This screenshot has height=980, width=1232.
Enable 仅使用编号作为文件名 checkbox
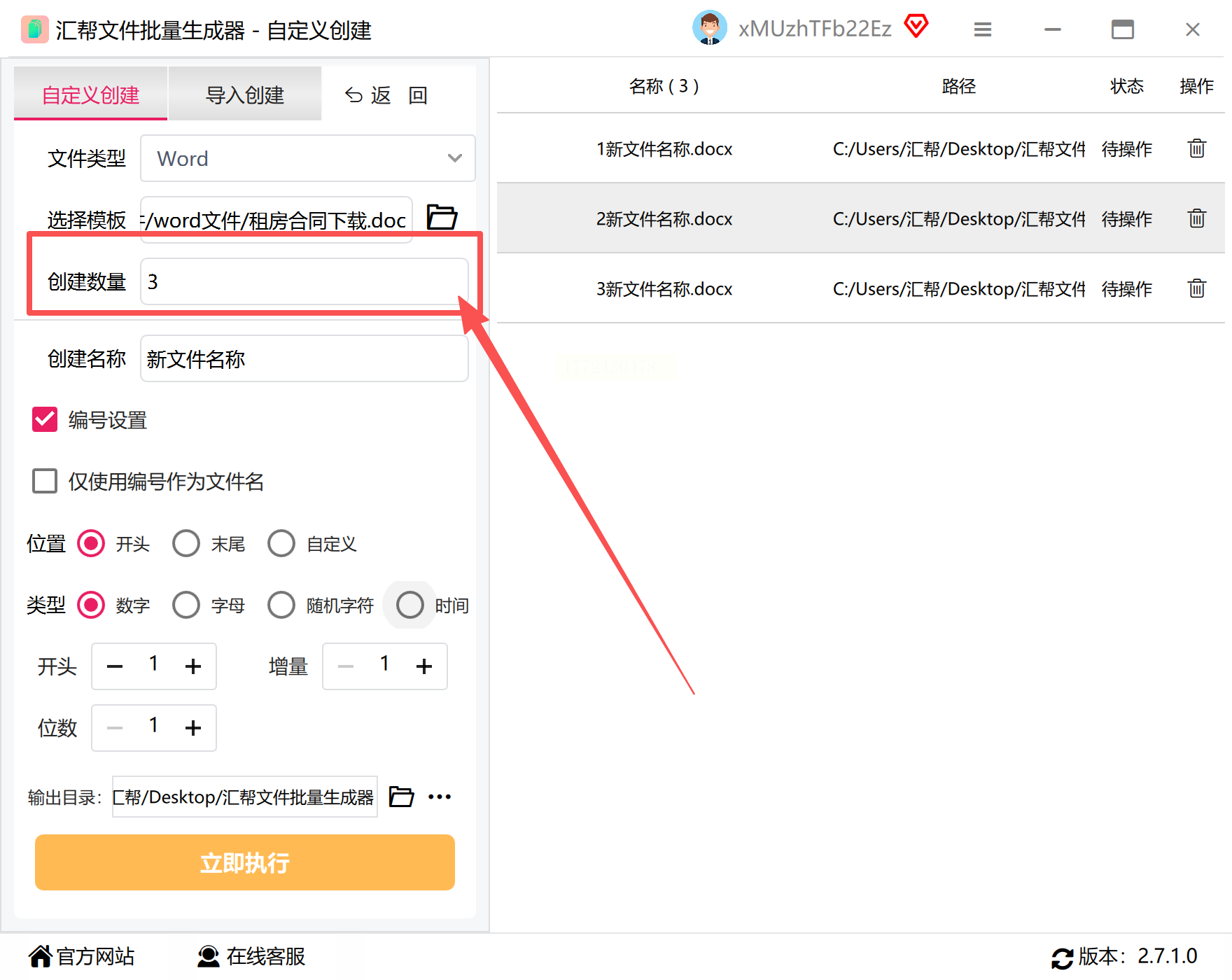tap(45, 481)
